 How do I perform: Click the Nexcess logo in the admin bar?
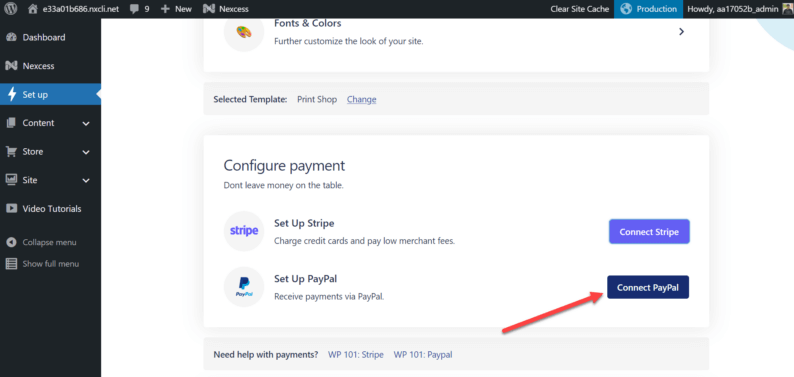209,9
